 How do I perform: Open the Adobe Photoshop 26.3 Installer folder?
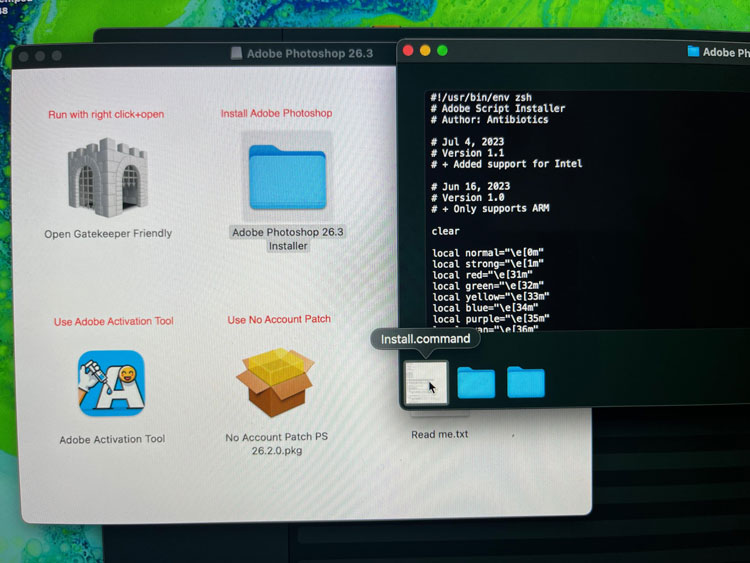(287, 177)
